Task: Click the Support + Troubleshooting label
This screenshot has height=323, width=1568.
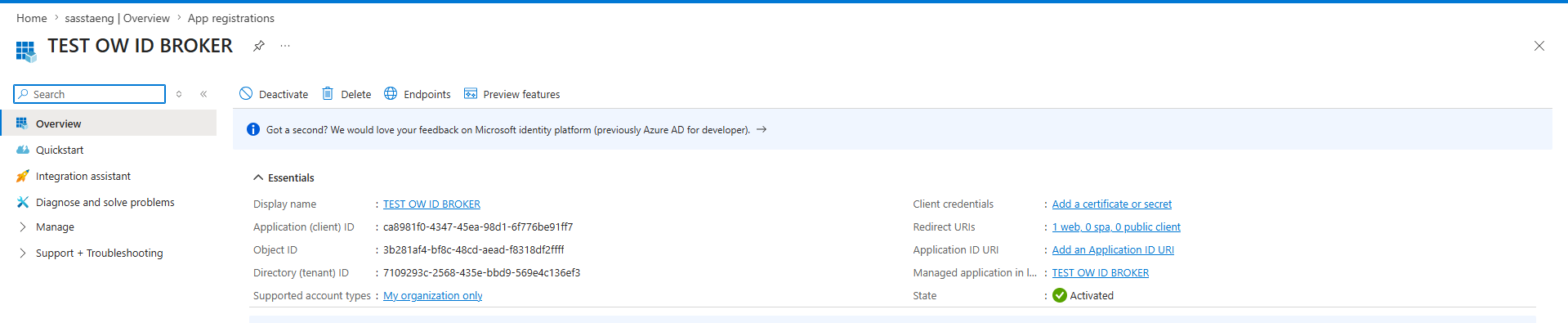Action: (x=100, y=253)
